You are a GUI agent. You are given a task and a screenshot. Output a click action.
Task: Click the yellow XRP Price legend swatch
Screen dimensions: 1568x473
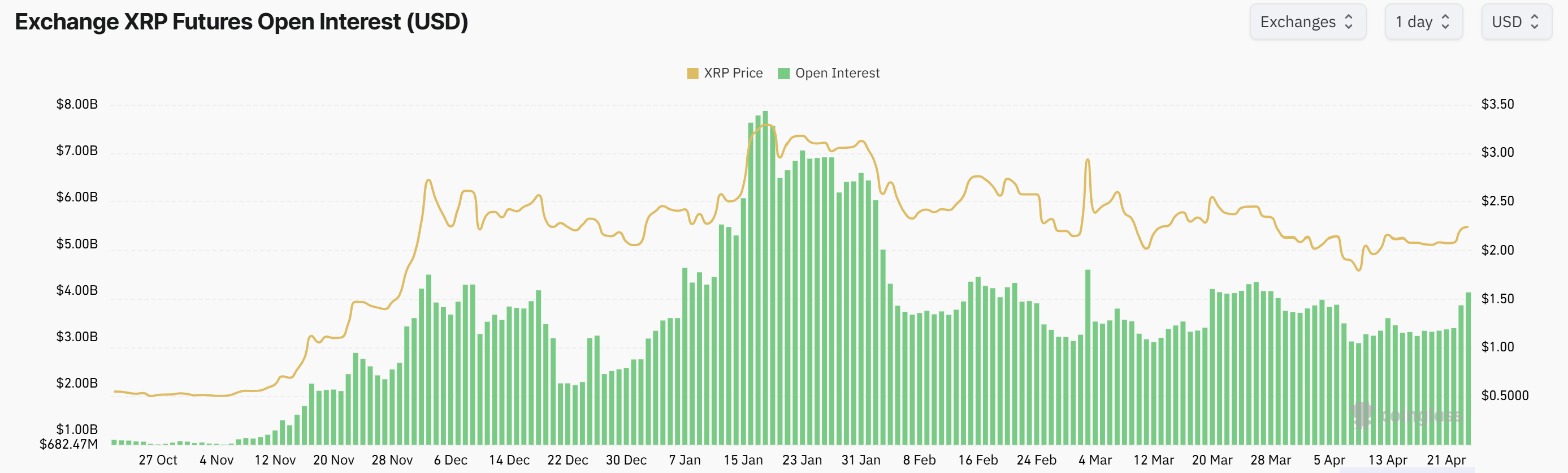[692, 74]
